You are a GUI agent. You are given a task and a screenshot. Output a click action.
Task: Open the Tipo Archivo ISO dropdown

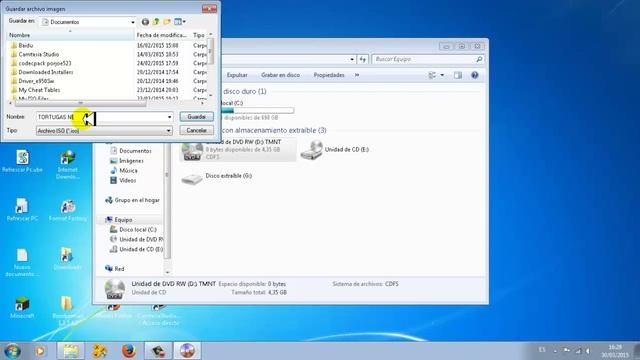[x=169, y=131]
